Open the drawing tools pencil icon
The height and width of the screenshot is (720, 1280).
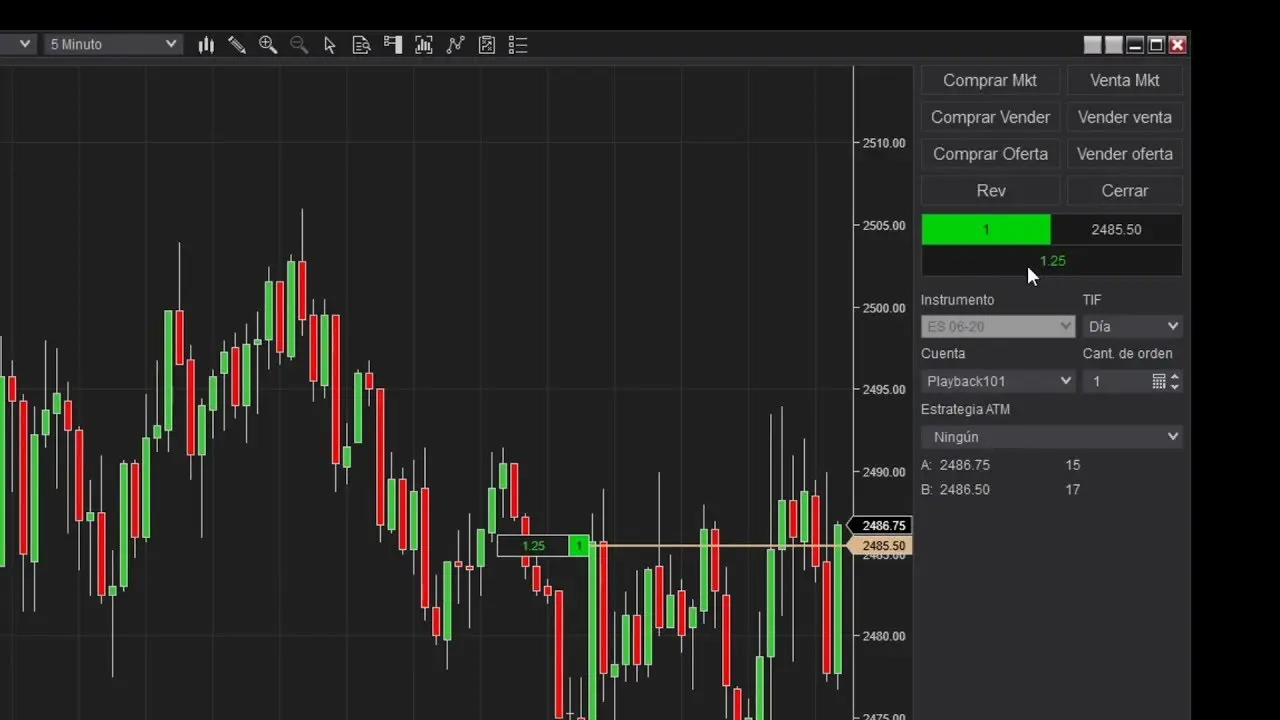point(237,45)
